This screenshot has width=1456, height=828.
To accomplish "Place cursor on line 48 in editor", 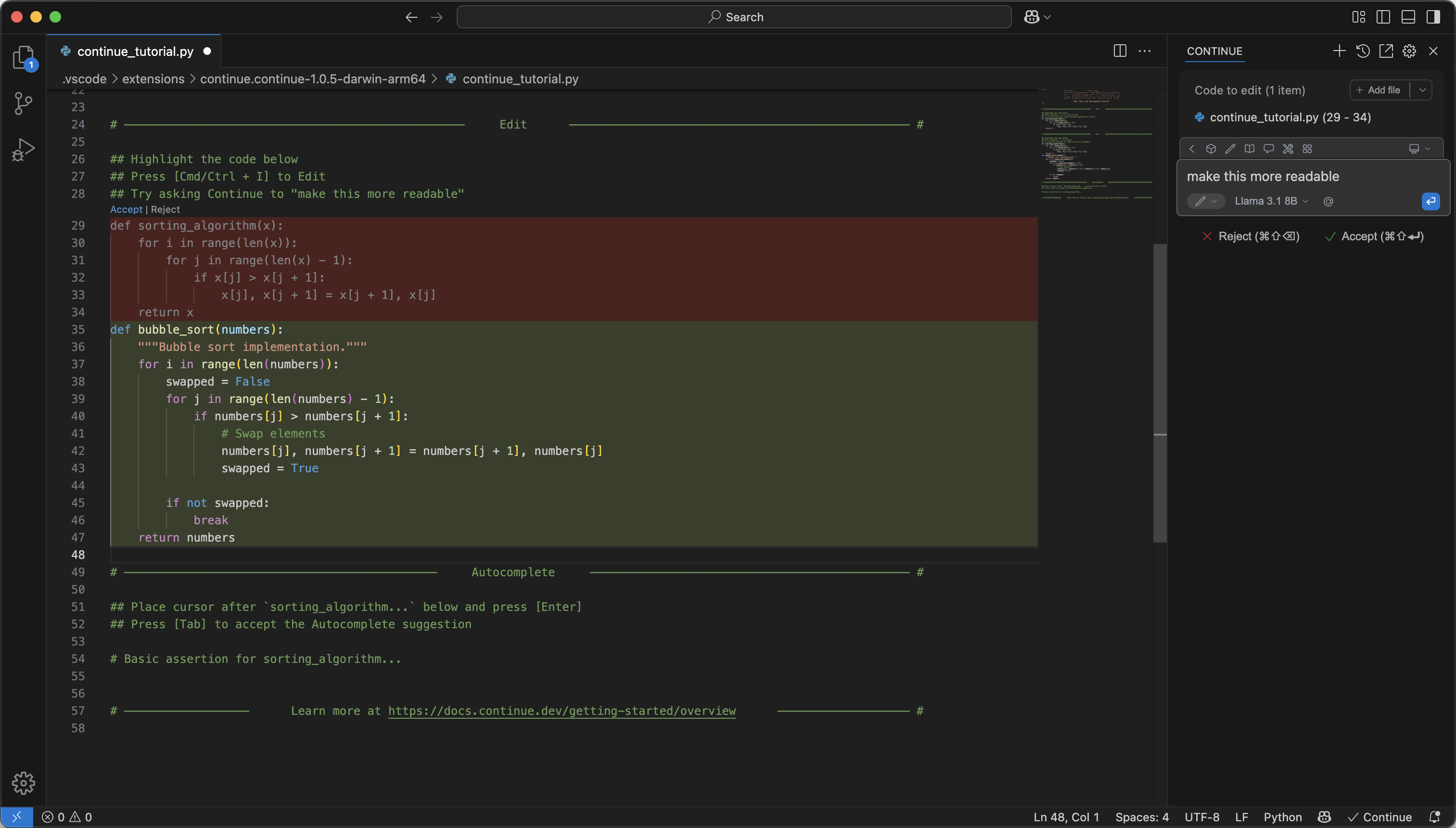I will tap(574, 555).
